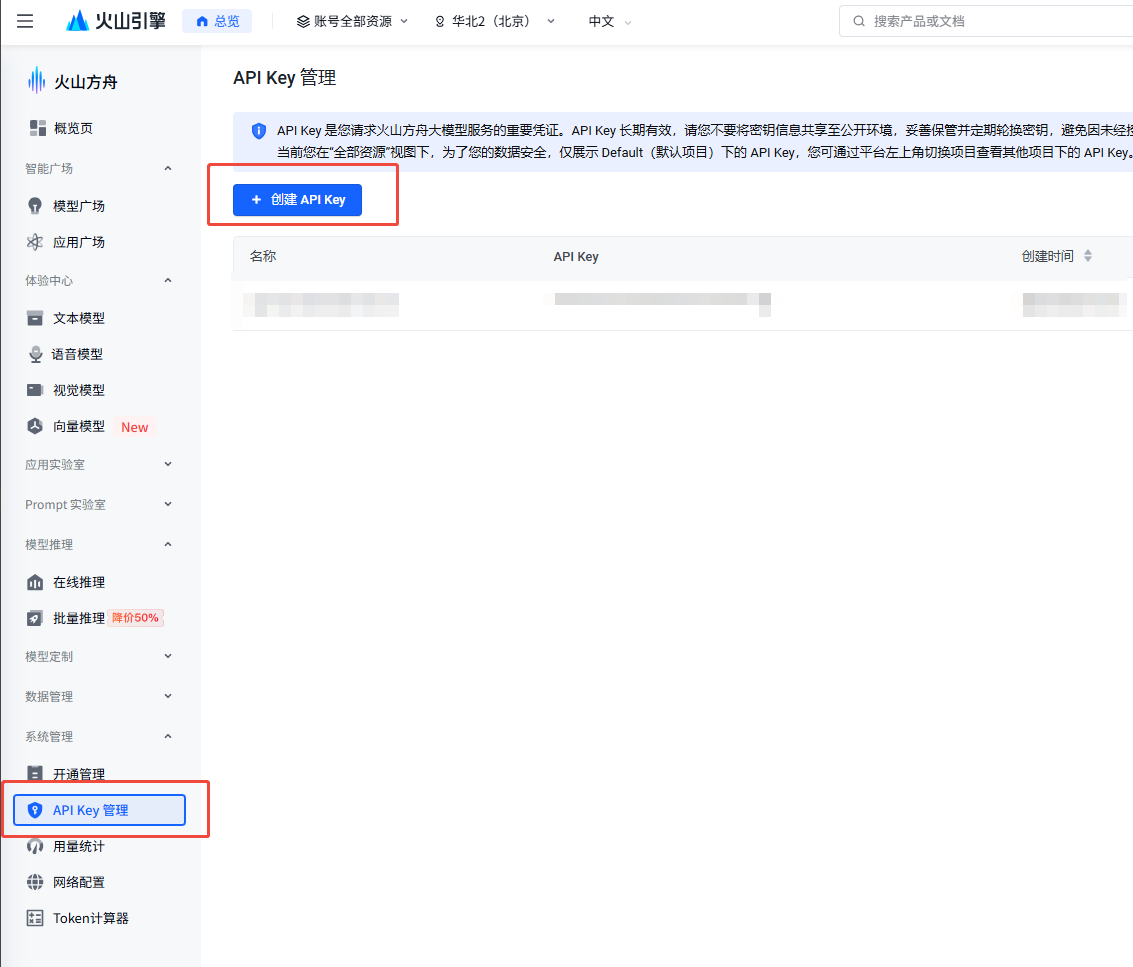The width and height of the screenshot is (1133, 967).
Task: Click the API Key 管理 page title
Action: point(285,77)
